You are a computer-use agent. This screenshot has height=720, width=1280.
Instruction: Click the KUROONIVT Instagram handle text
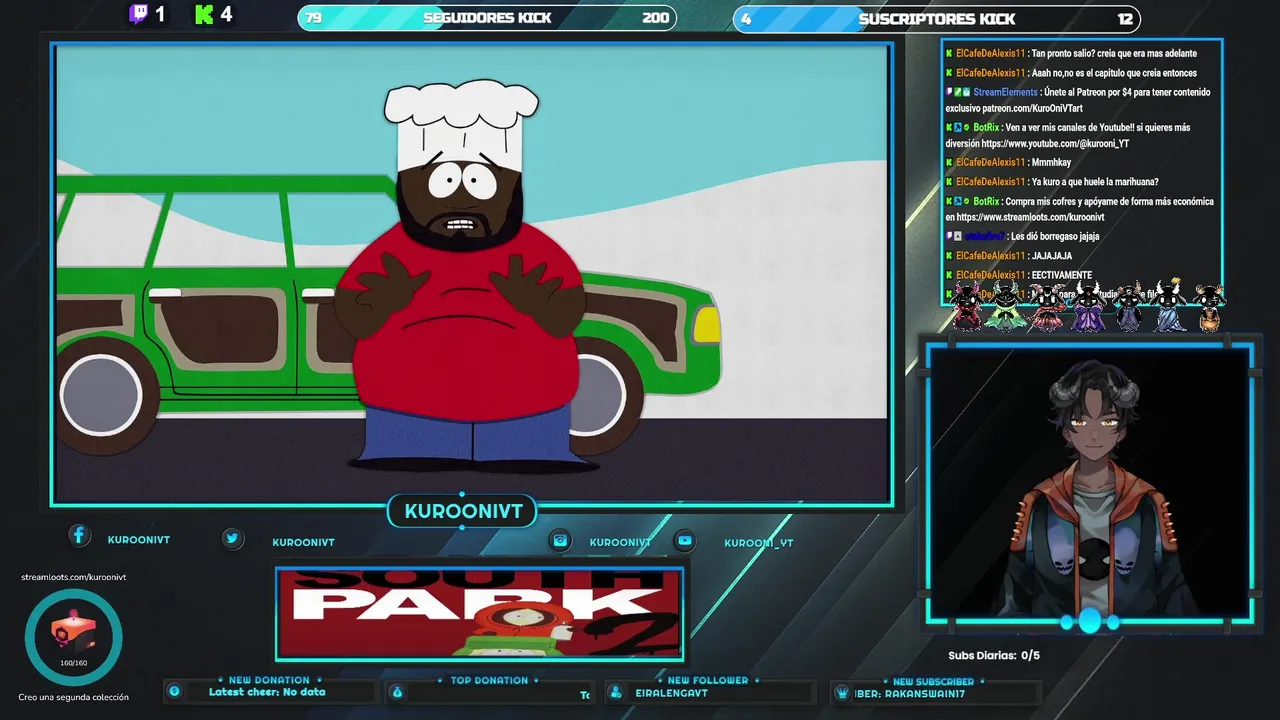[x=620, y=542]
